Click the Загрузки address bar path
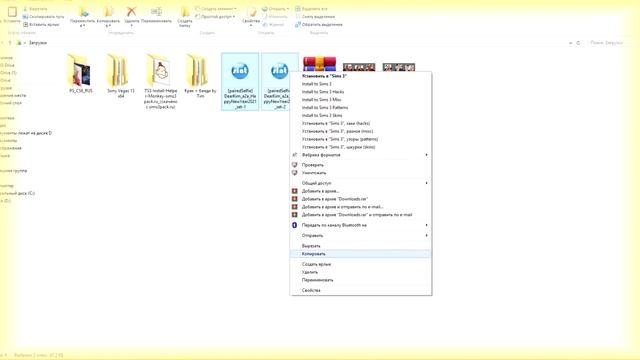 coord(38,43)
